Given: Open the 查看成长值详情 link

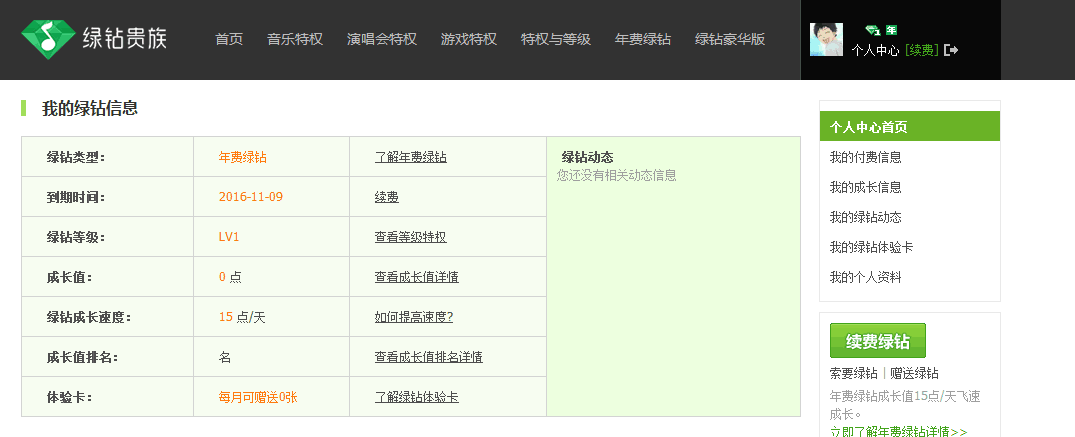Looking at the screenshot, I should [417, 277].
